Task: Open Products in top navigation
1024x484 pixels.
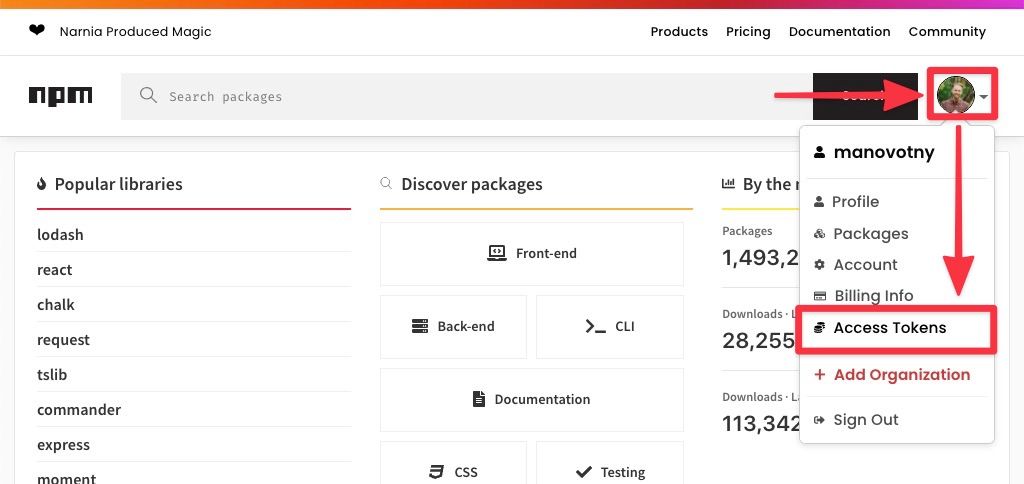Action: pyautogui.click(x=679, y=31)
